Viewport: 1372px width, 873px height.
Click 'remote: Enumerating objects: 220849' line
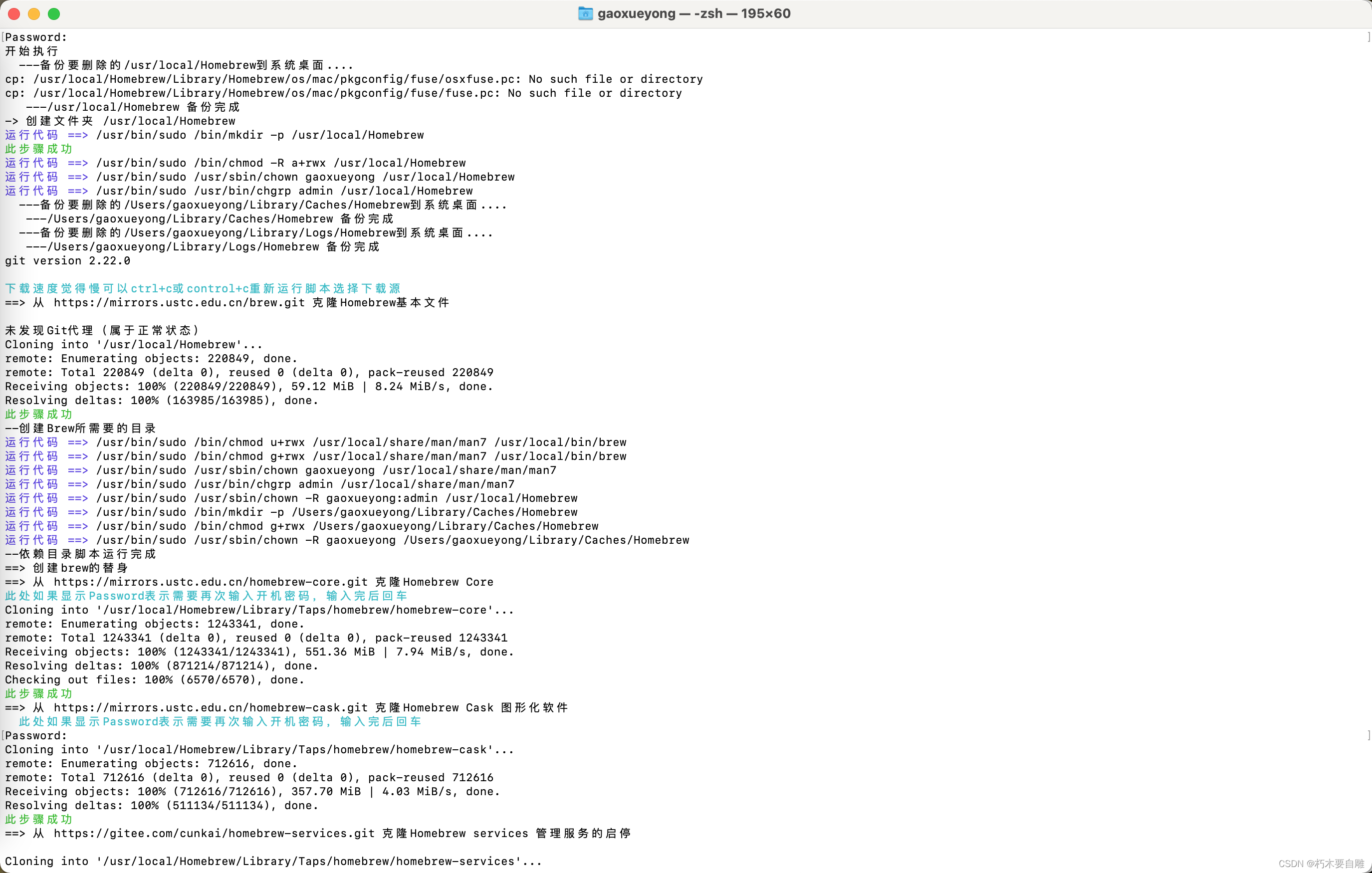coord(151,359)
